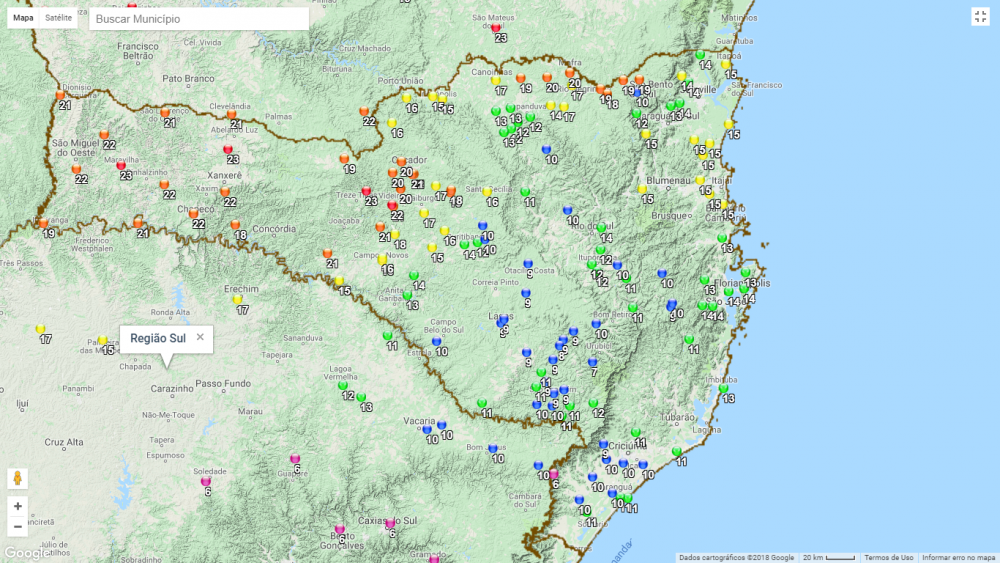This screenshot has height=563, width=1000.
Task: Select red 23 marker above Xanxerê
Action: pyautogui.click(x=228, y=149)
